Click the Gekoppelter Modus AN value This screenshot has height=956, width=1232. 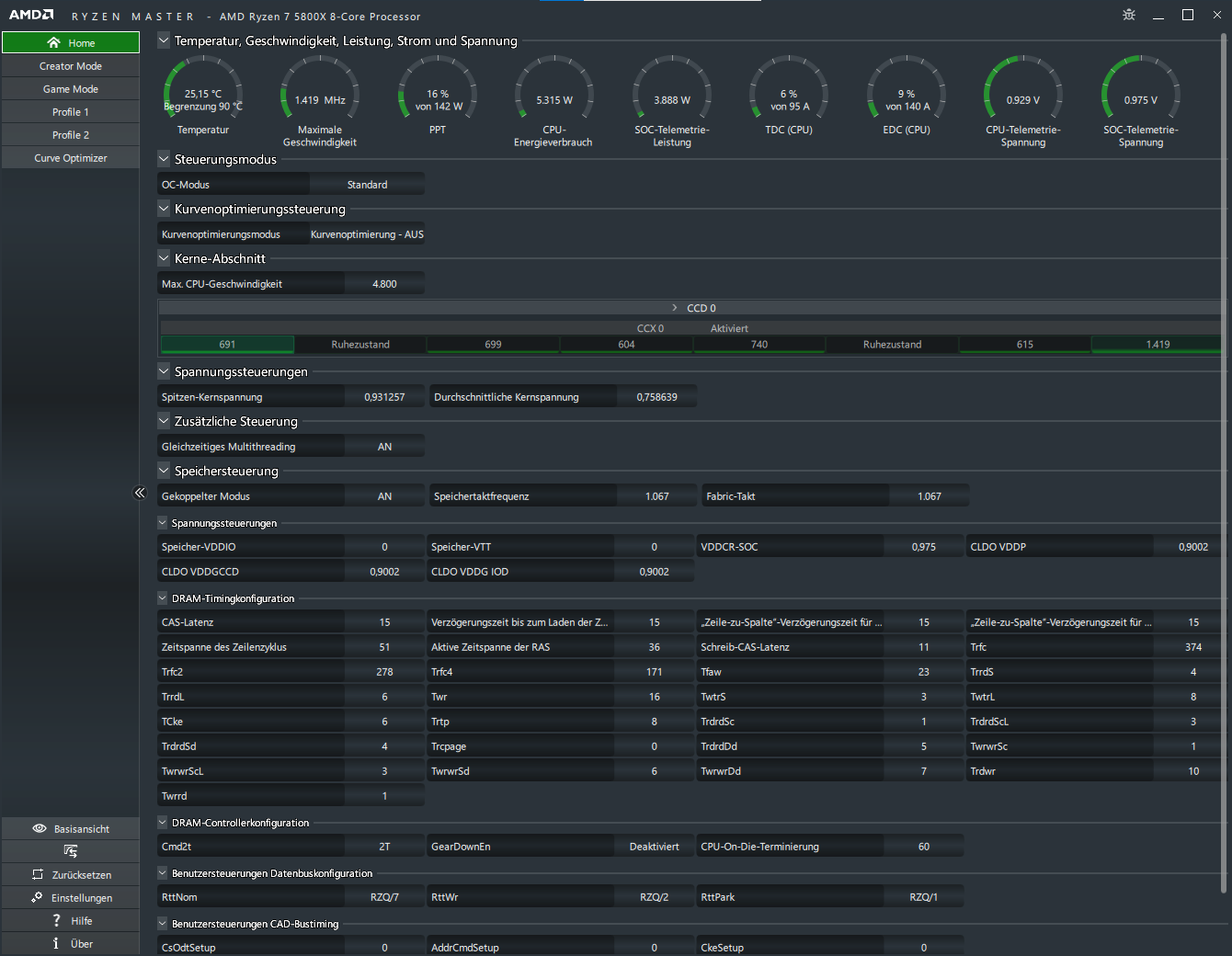(384, 496)
